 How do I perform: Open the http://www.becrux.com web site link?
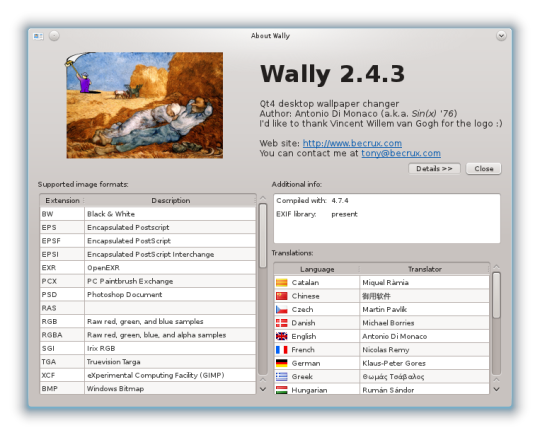pyautogui.click(x=352, y=143)
